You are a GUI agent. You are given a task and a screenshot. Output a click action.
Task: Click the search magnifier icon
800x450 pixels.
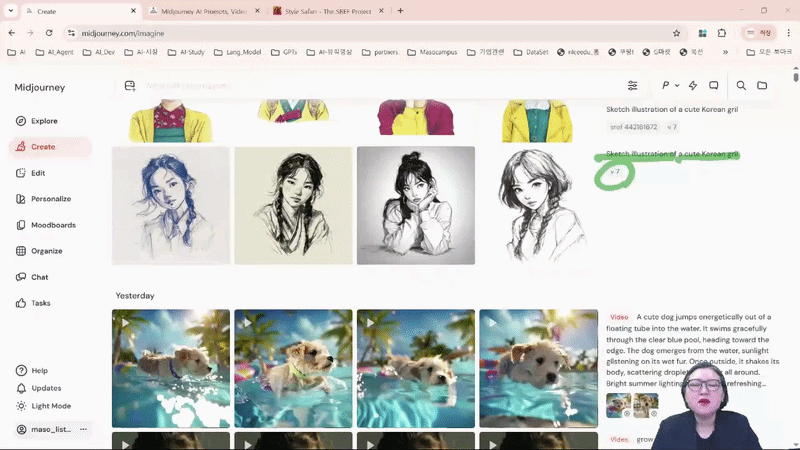741,86
